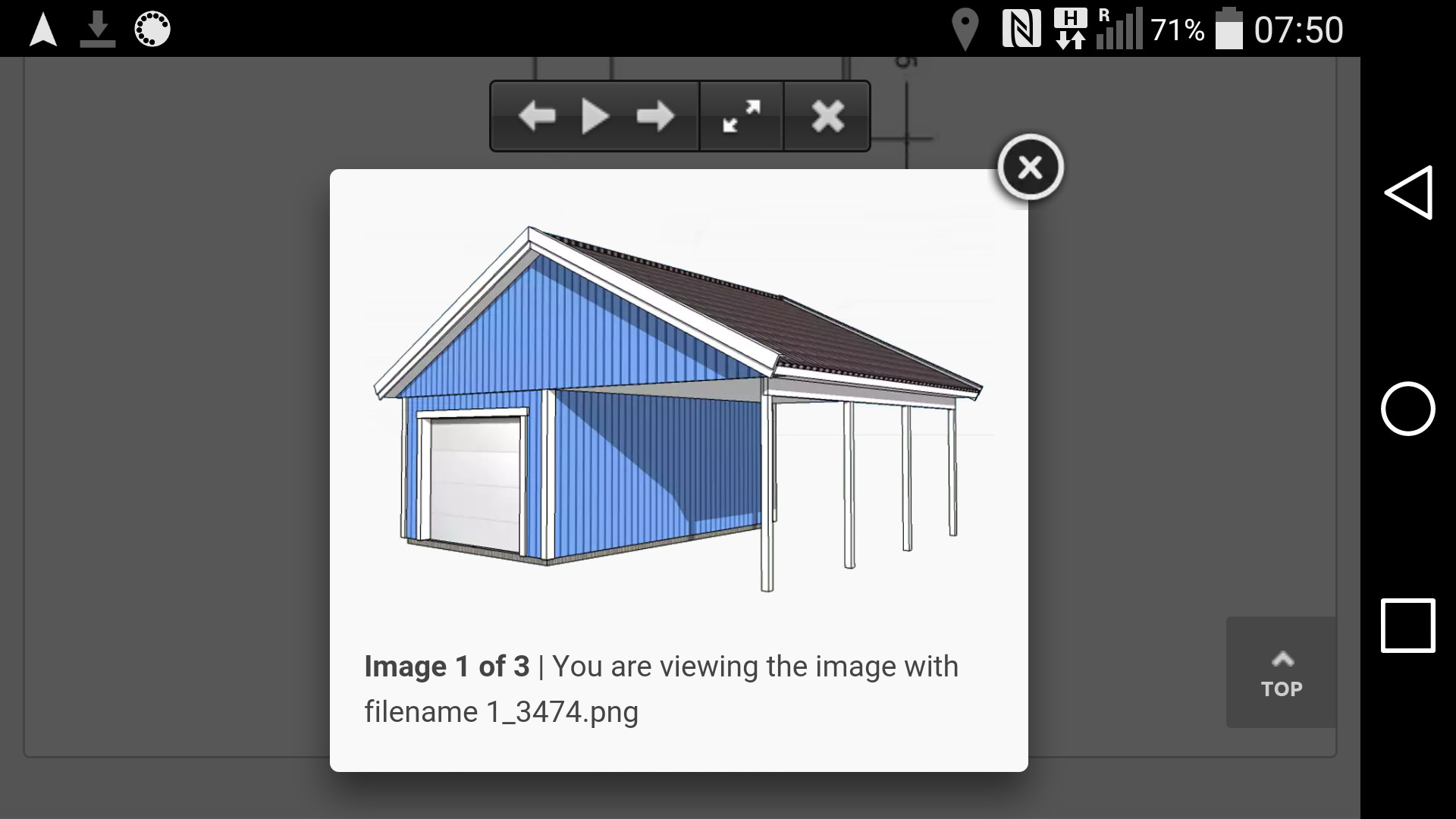The image size is (1456, 819).
Task: Tap the mobile data signal icon
Action: (1119, 30)
